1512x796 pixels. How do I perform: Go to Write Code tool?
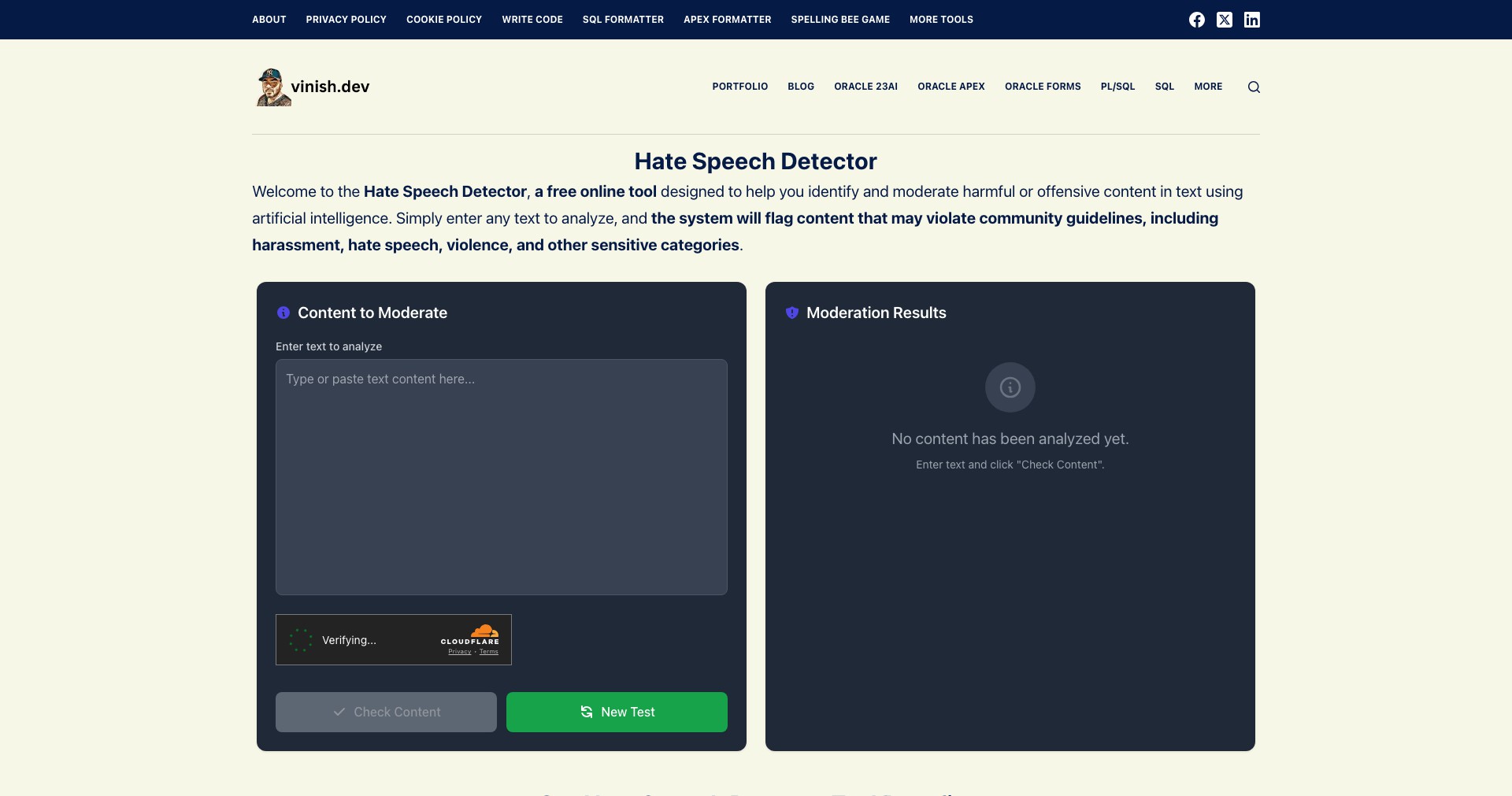click(x=532, y=20)
